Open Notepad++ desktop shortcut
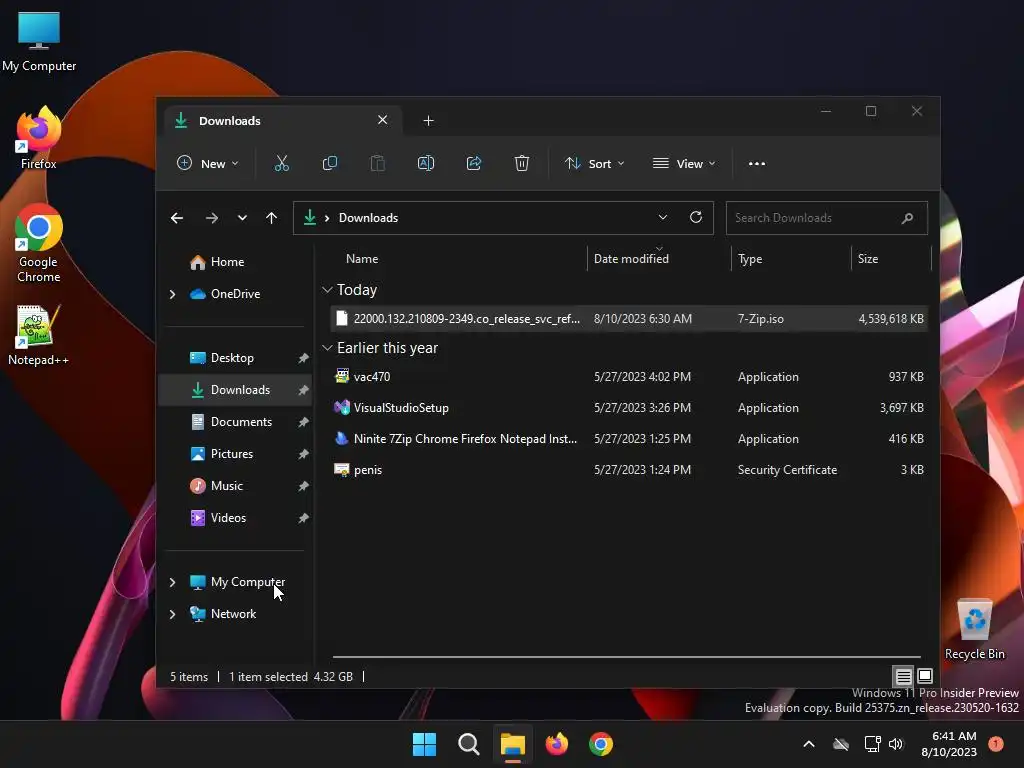Viewport: 1024px width, 768px height. coord(39,335)
